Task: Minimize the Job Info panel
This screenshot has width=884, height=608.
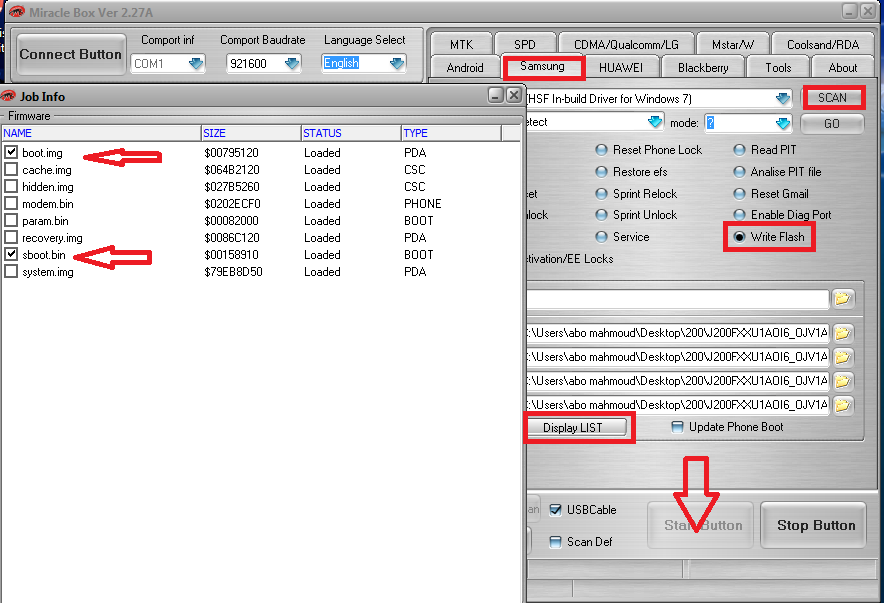Action: click(x=495, y=95)
